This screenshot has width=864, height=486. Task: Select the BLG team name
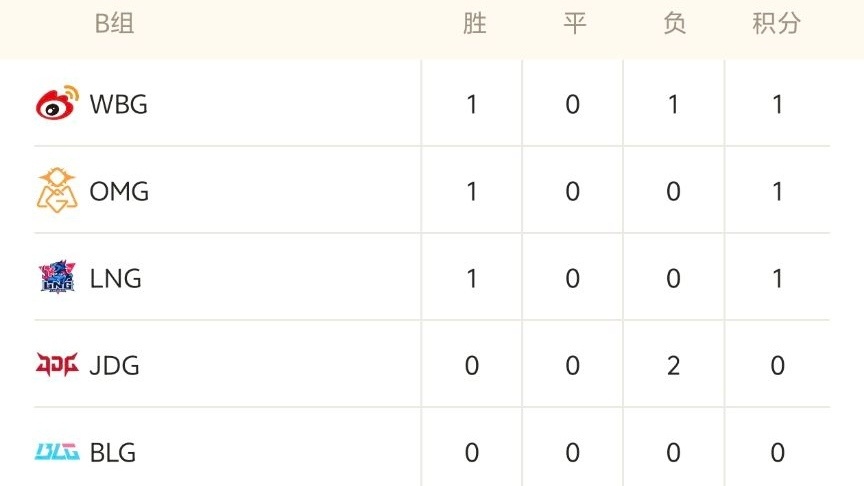112,452
